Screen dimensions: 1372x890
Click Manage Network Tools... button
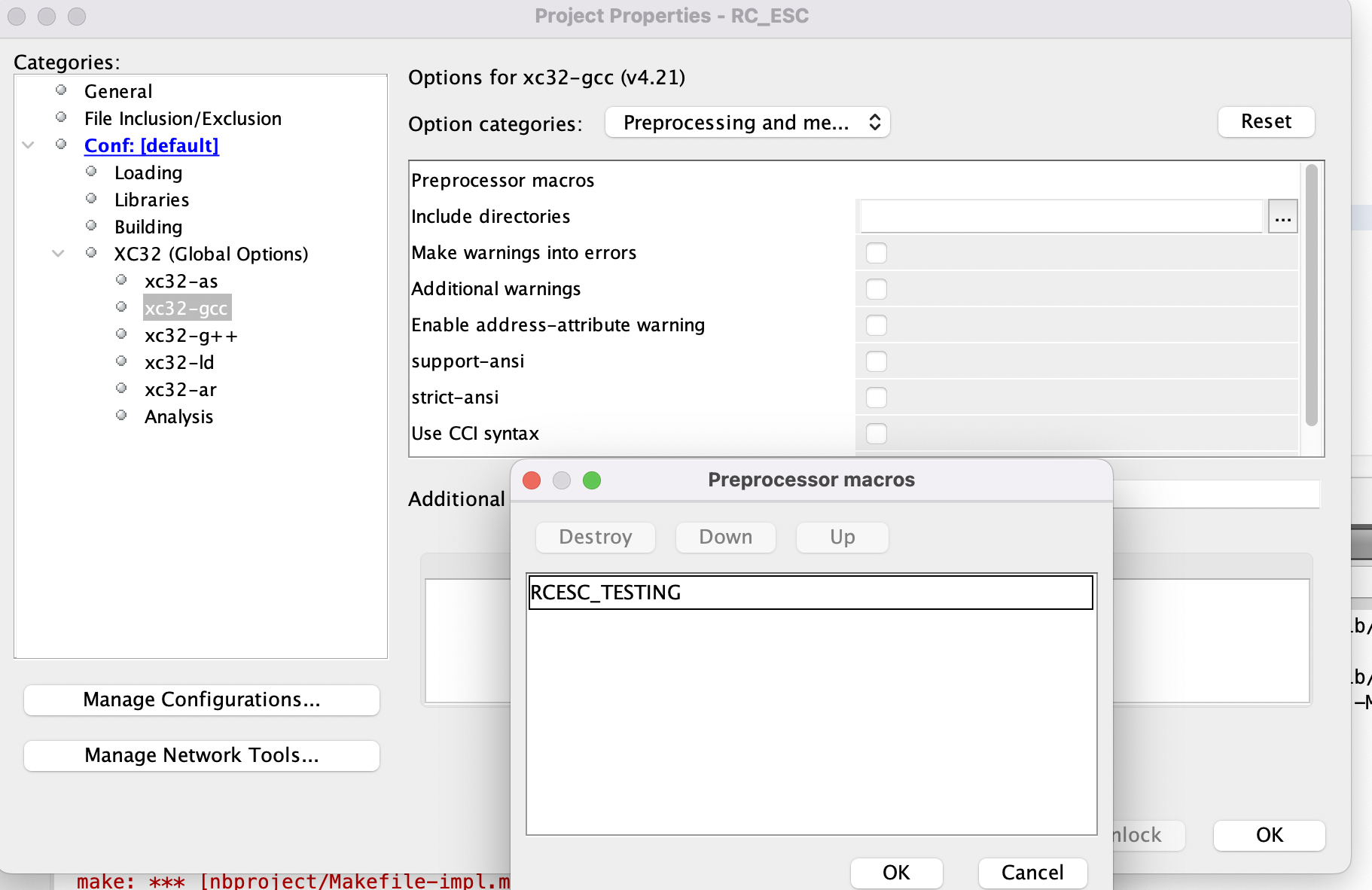pos(202,755)
